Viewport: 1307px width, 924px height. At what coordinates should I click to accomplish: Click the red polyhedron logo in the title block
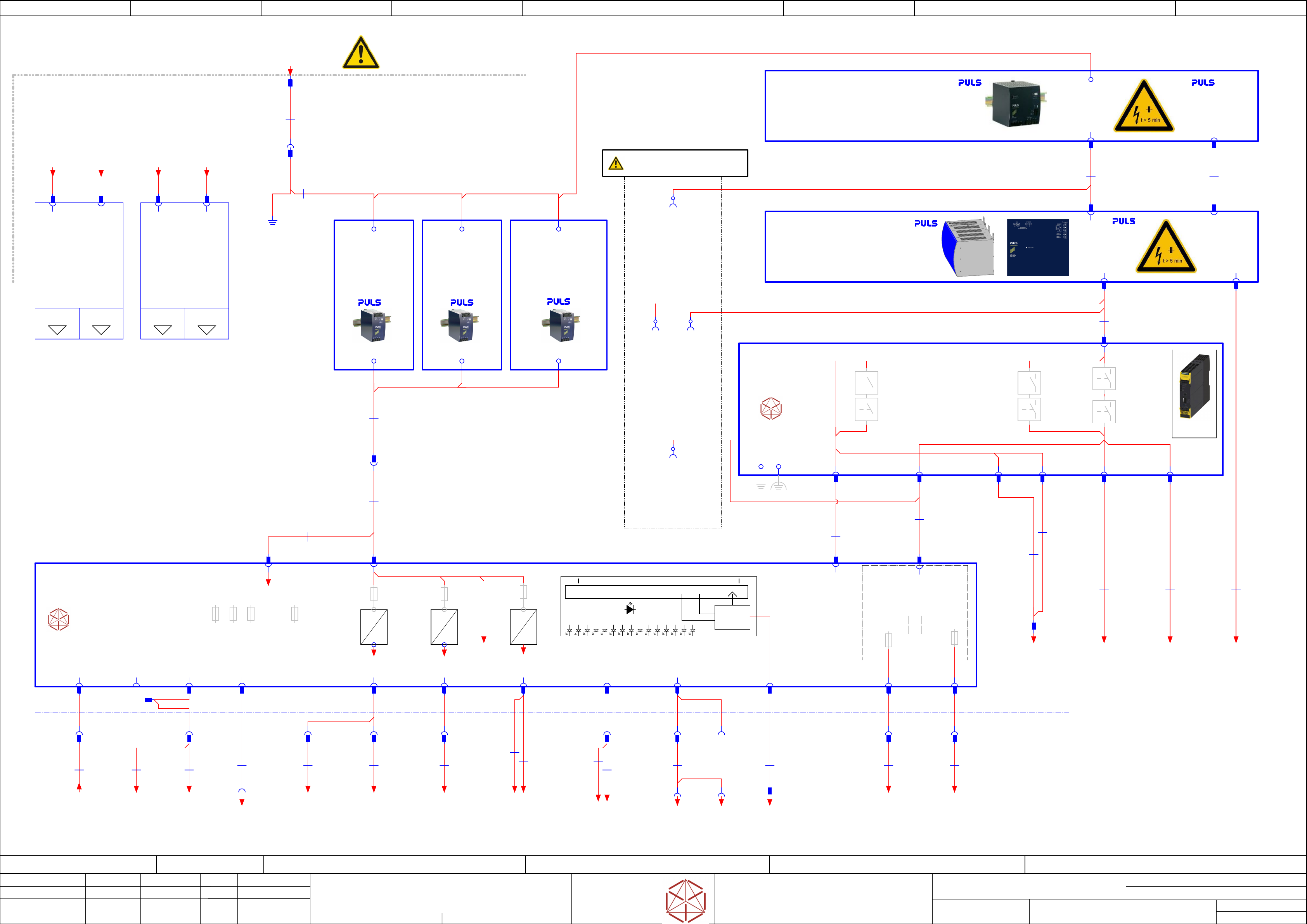[686, 901]
